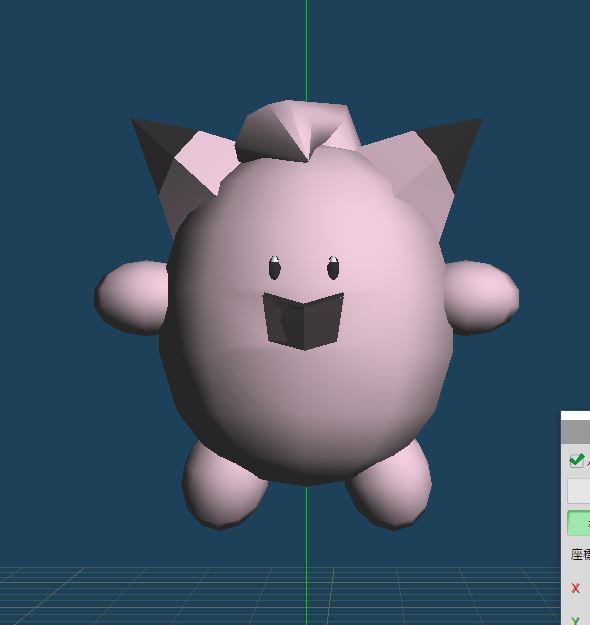Image resolution: width=590 pixels, height=625 pixels.
Task: Toggle the green checked checkbox in the panel
Action: click(577, 460)
